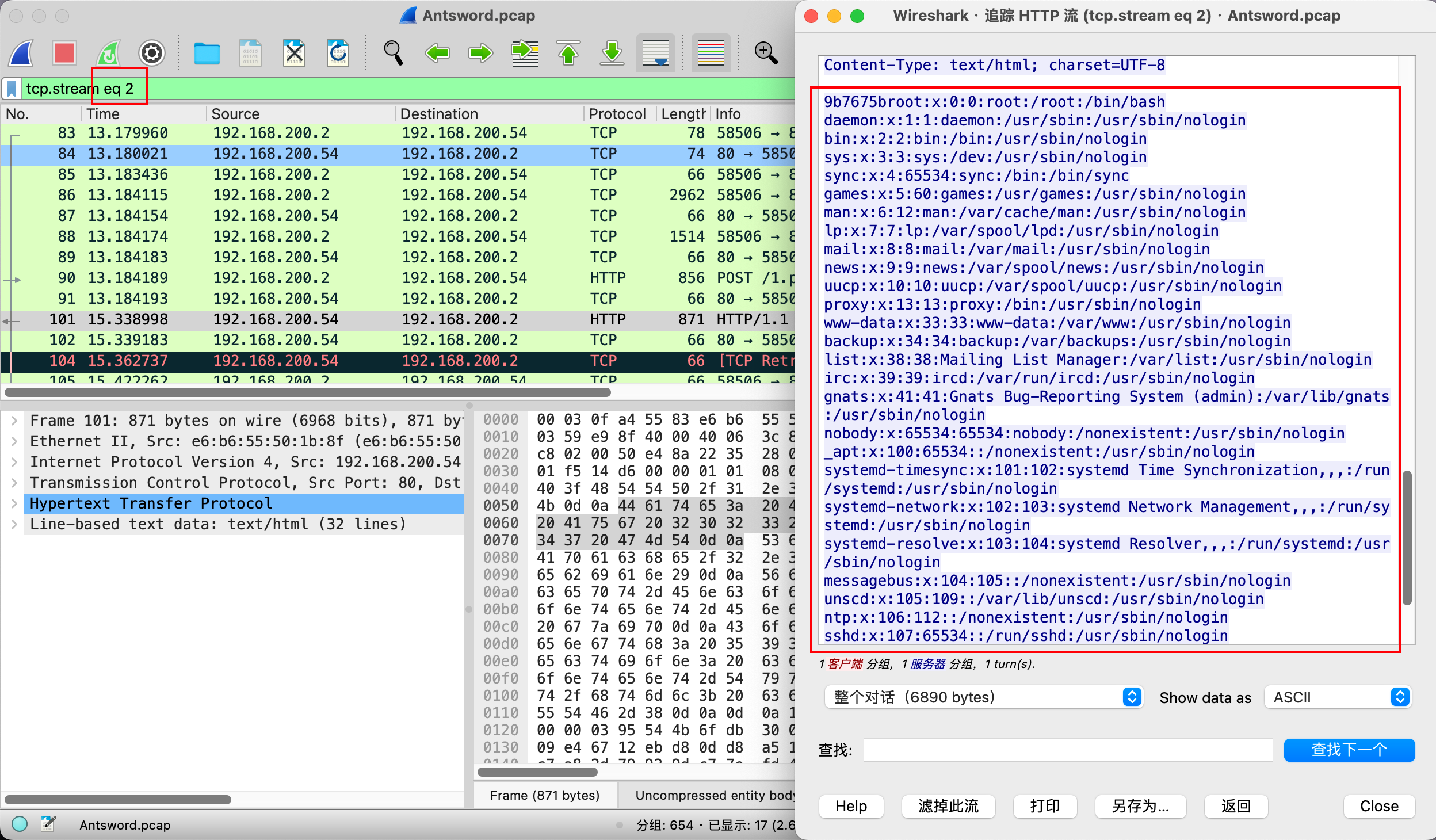1436x840 pixels.
Task: Select packet 90 HTTP POST row
Action: tap(398, 278)
